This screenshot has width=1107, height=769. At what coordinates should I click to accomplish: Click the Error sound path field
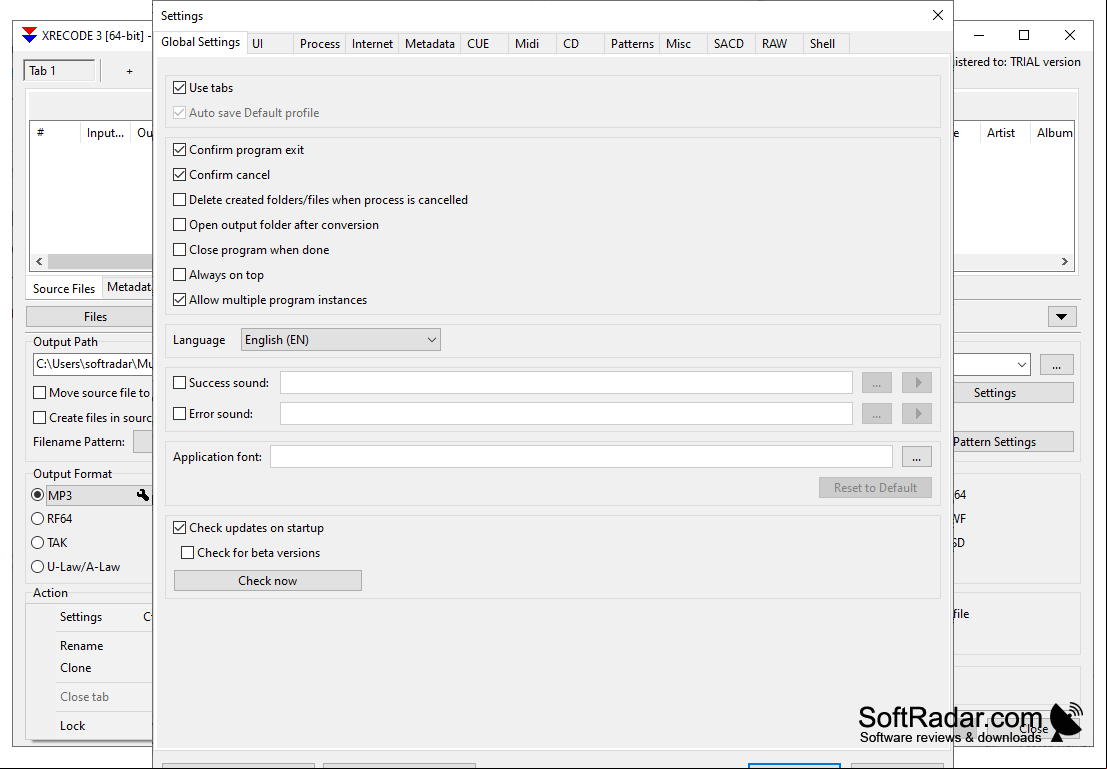(x=566, y=414)
